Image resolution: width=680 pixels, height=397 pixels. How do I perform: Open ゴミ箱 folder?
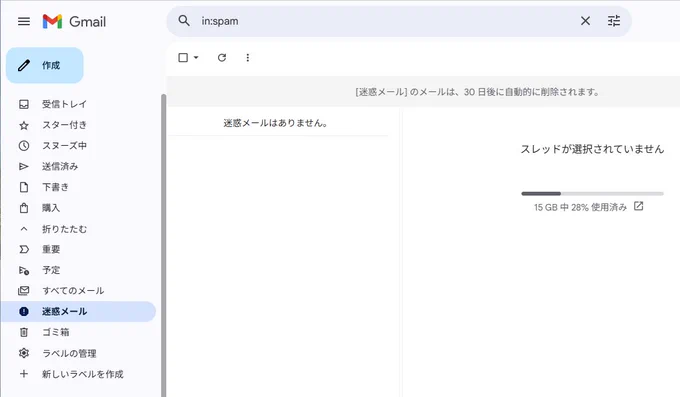56,332
